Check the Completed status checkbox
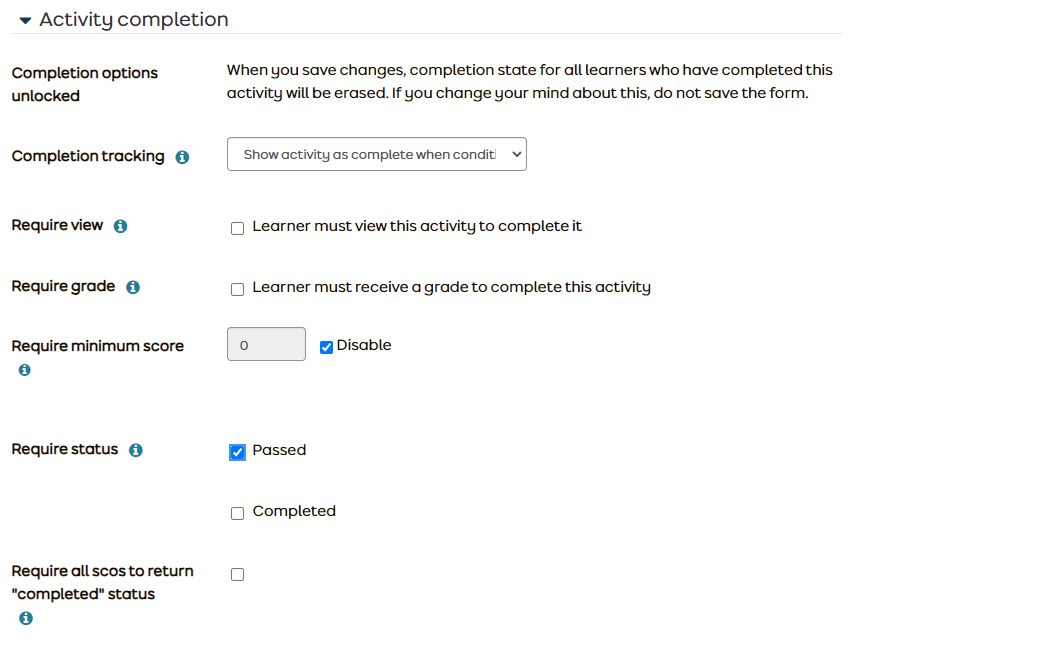Image resolution: width=1056 pixels, height=646 pixels. pyautogui.click(x=238, y=513)
